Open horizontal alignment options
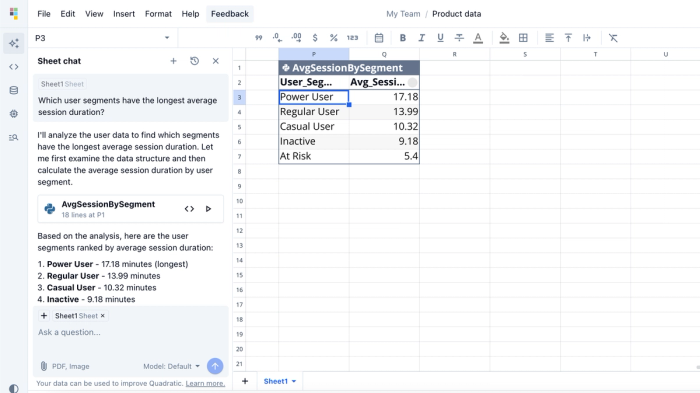700x393 pixels. click(550, 38)
